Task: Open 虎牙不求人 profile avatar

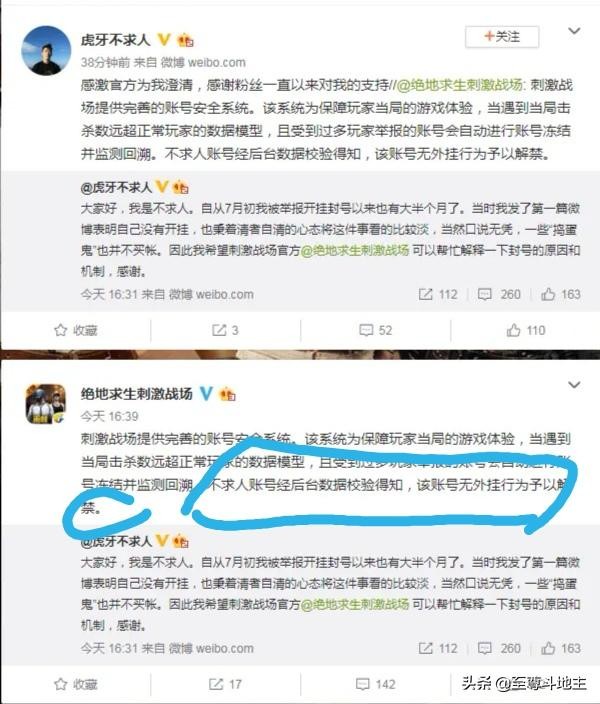Action: pos(46,50)
